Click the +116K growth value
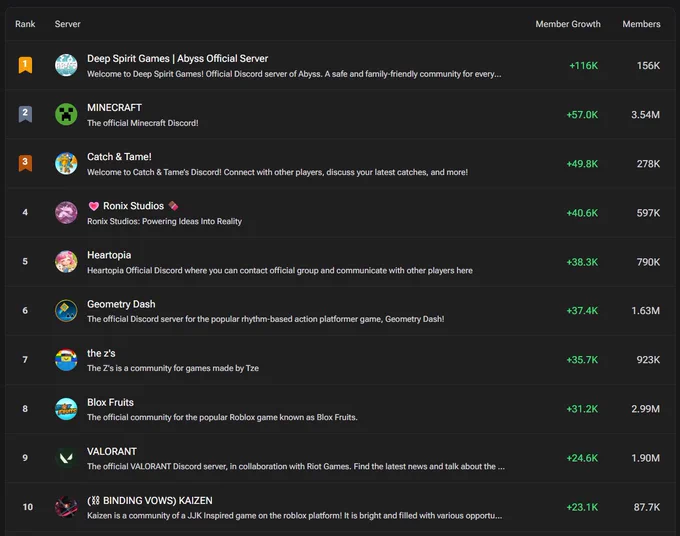This screenshot has width=680, height=536. pyautogui.click(x=583, y=65)
